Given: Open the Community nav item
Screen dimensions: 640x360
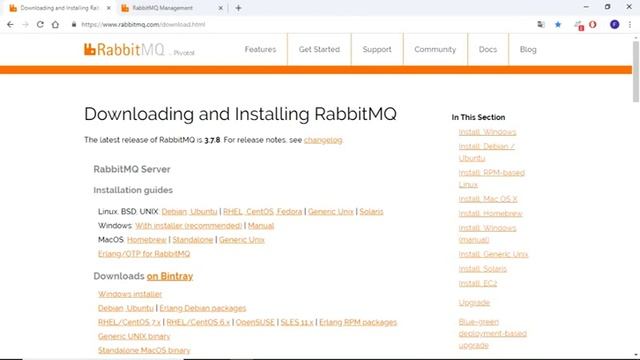Looking at the screenshot, I should pyautogui.click(x=435, y=49).
